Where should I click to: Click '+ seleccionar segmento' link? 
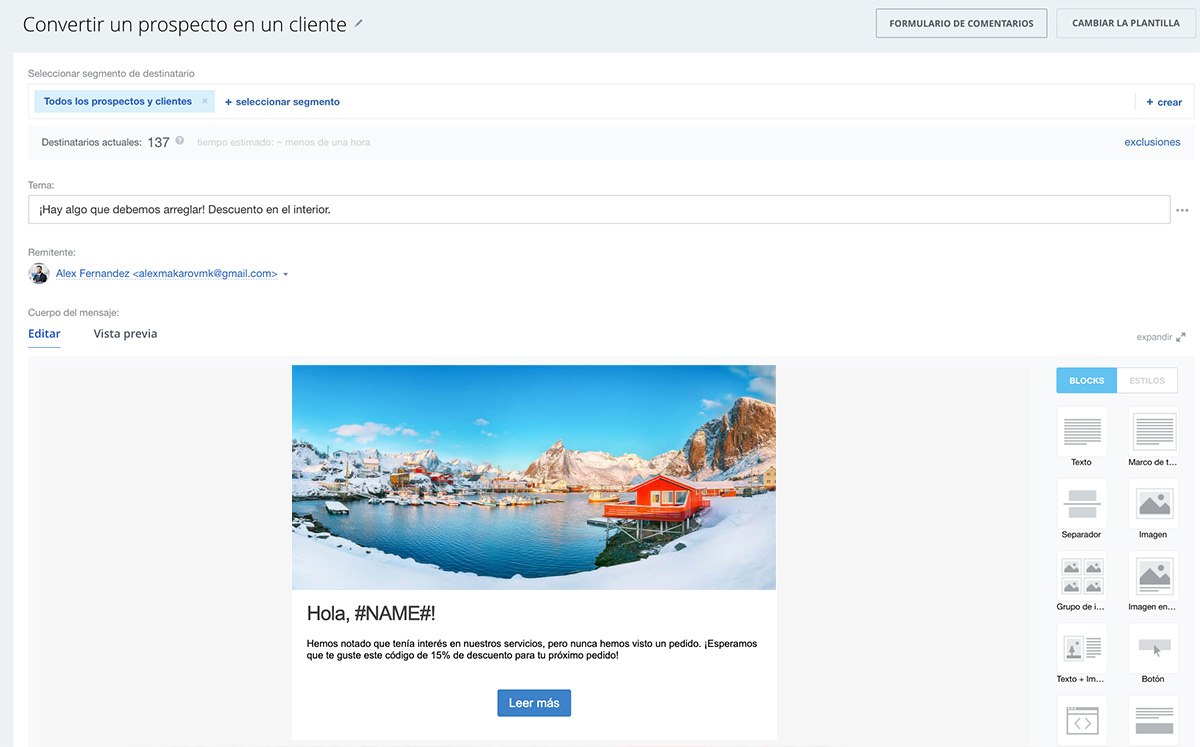pos(282,102)
